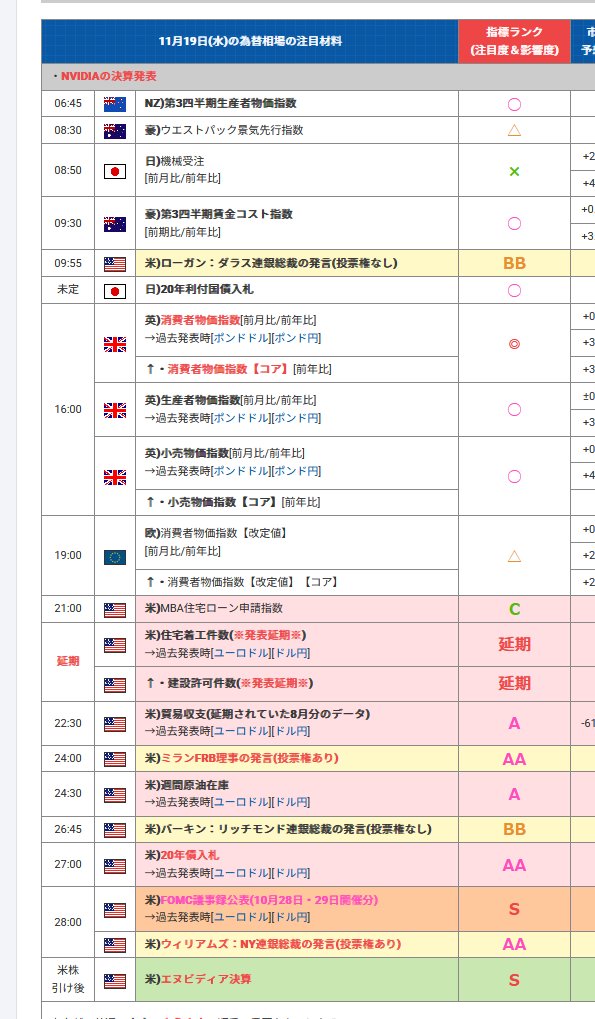The image size is (595, 1019).
Task: Click the UK flag beside 英)小売物価指数
Action: 115,477
